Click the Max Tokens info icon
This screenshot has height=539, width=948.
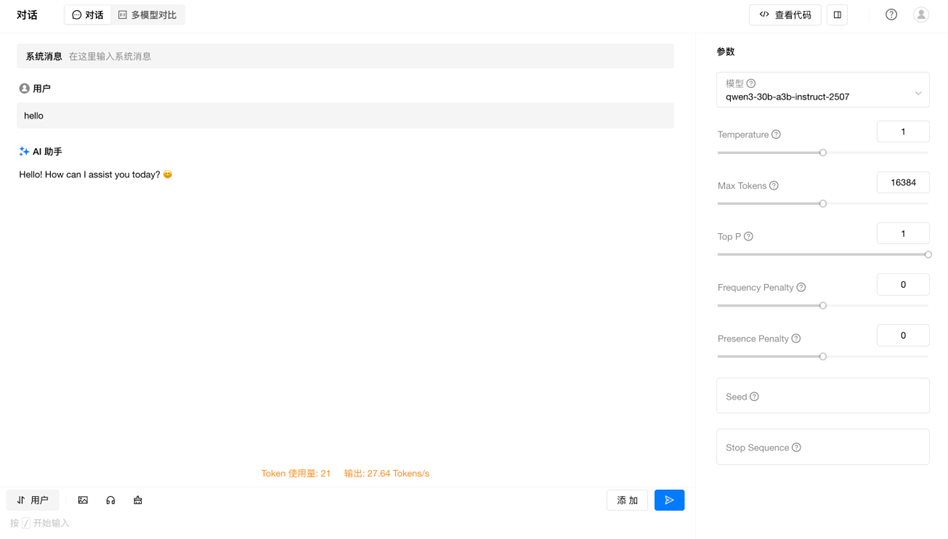pyautogui.click(x=774, y=186)
